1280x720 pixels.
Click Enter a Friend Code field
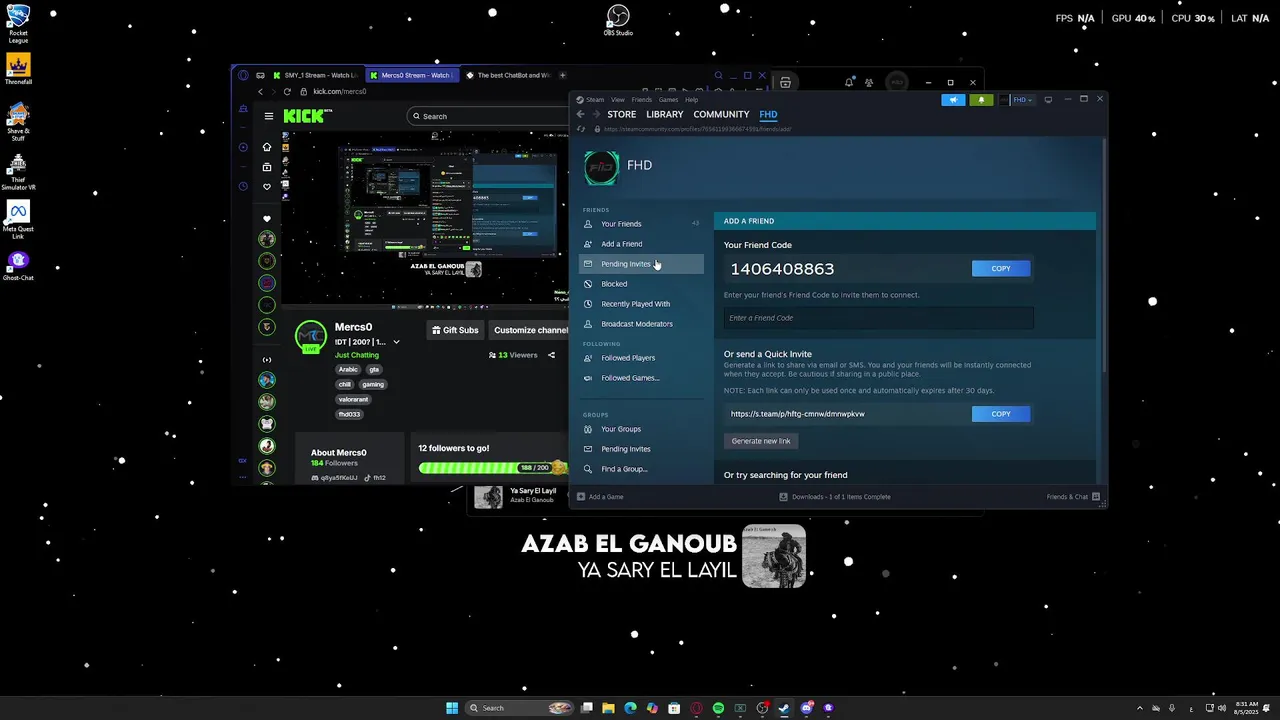pyautogui.click(x=879, y=318)
